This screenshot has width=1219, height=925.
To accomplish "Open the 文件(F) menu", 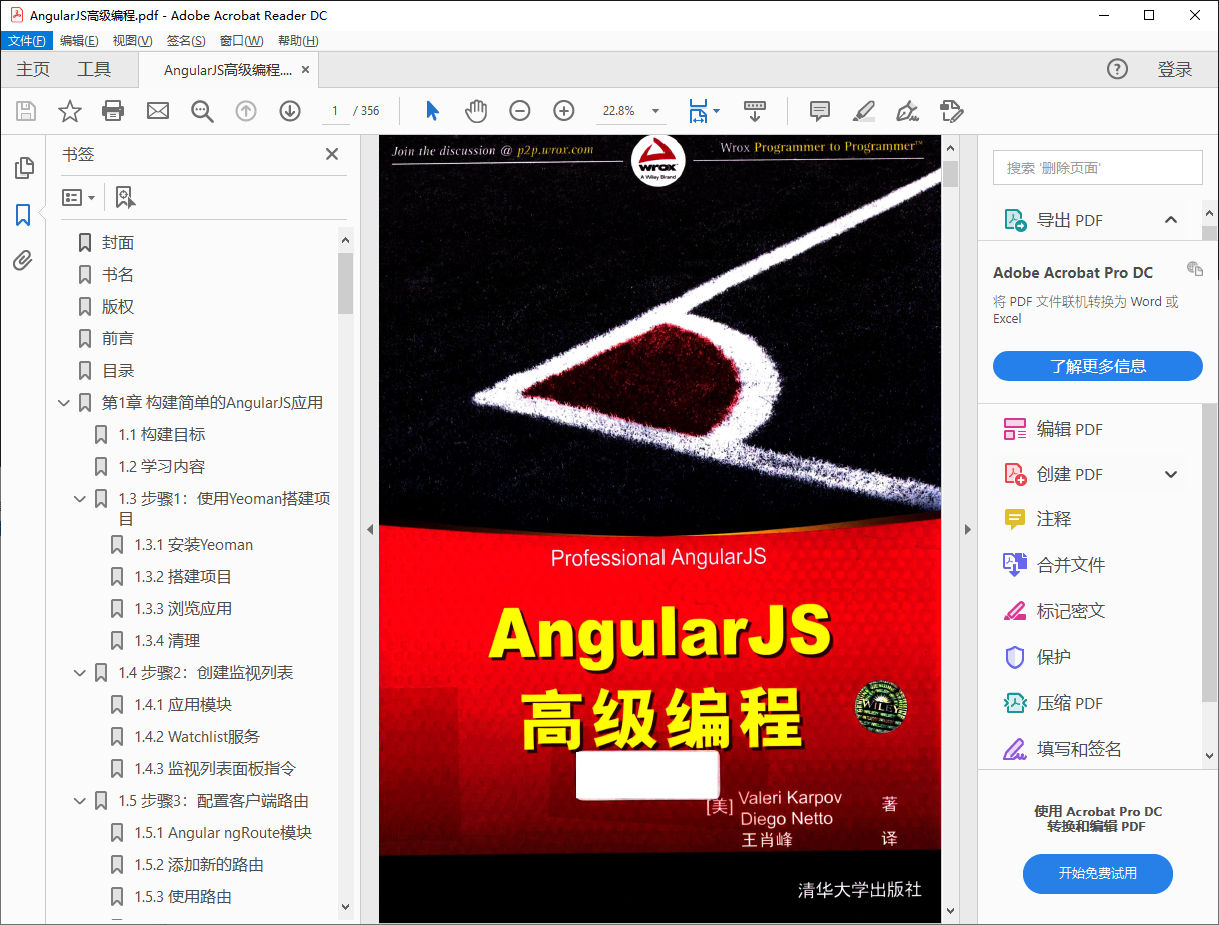I will [x=26, y=41].
